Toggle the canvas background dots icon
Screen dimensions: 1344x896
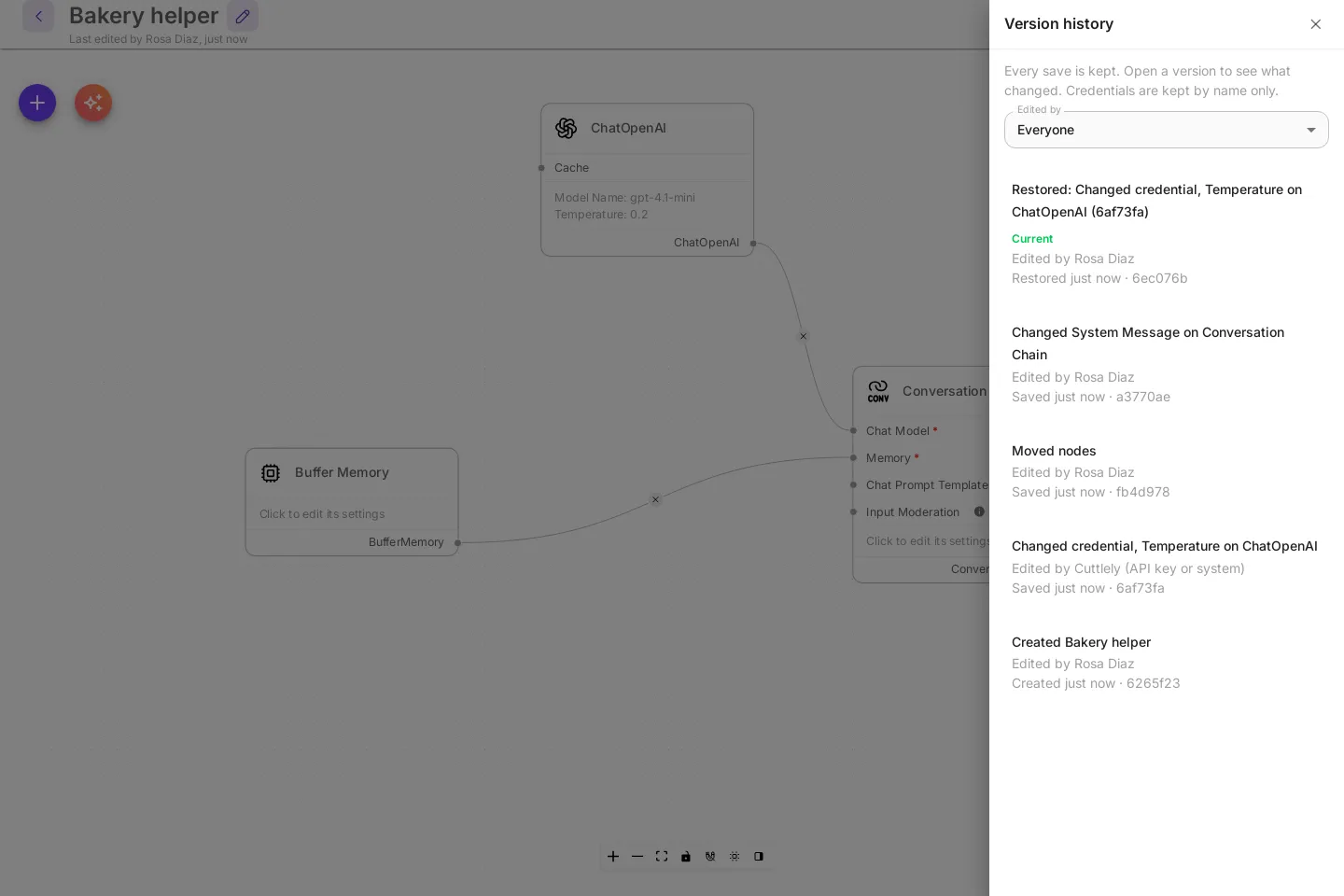tap(735, 856)
